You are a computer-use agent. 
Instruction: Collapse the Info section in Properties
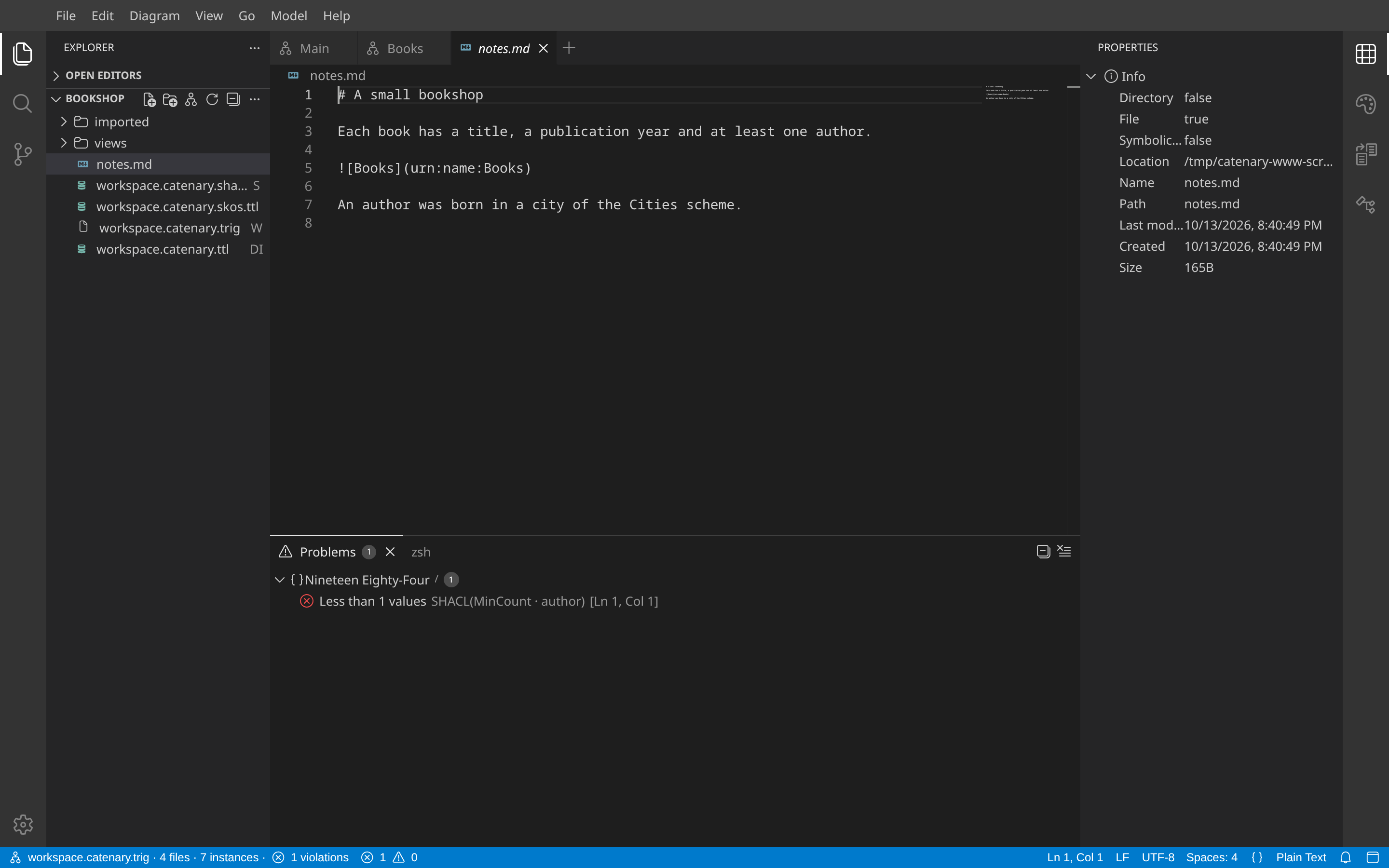point(1091,76)
